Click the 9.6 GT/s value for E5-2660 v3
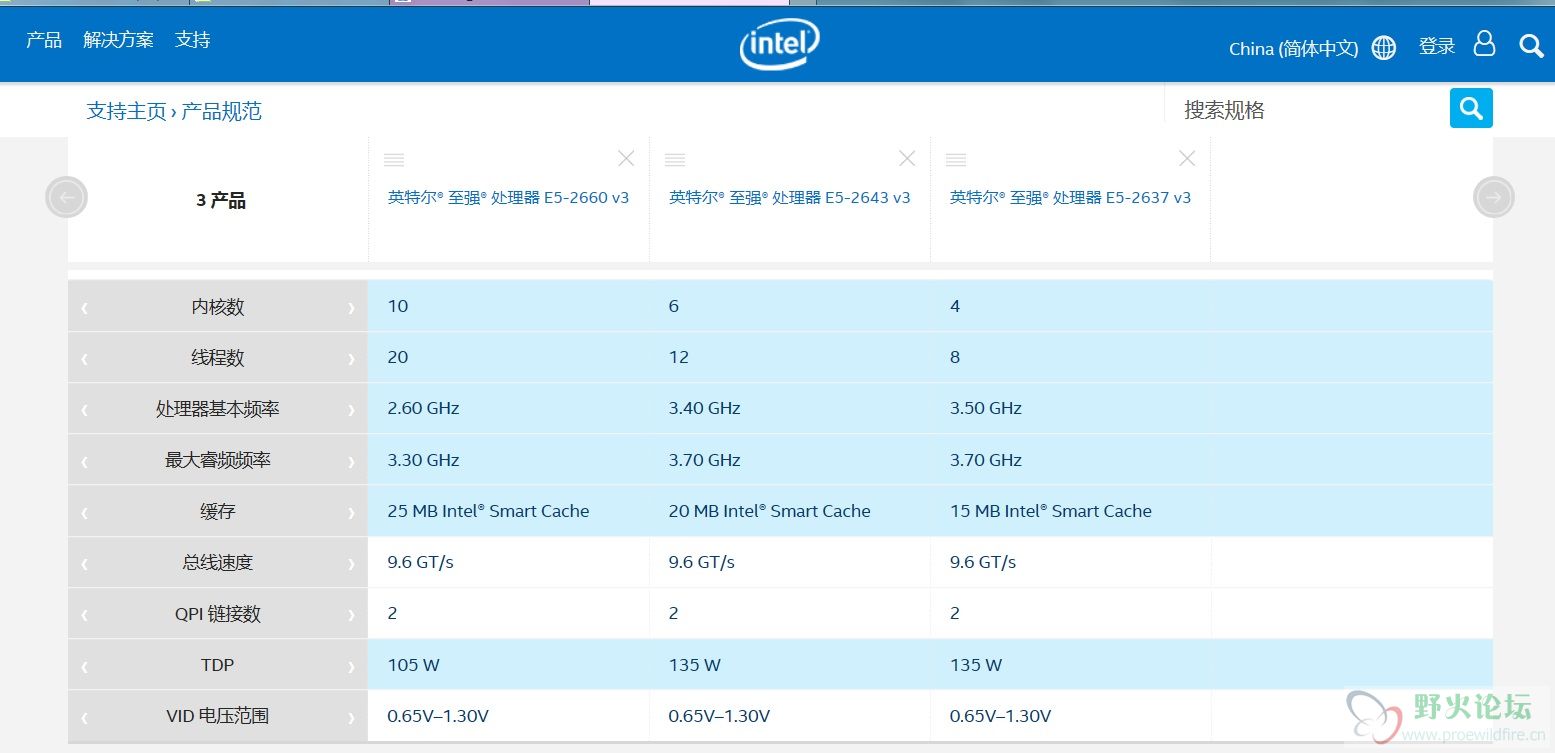 (x=420, y=562)
